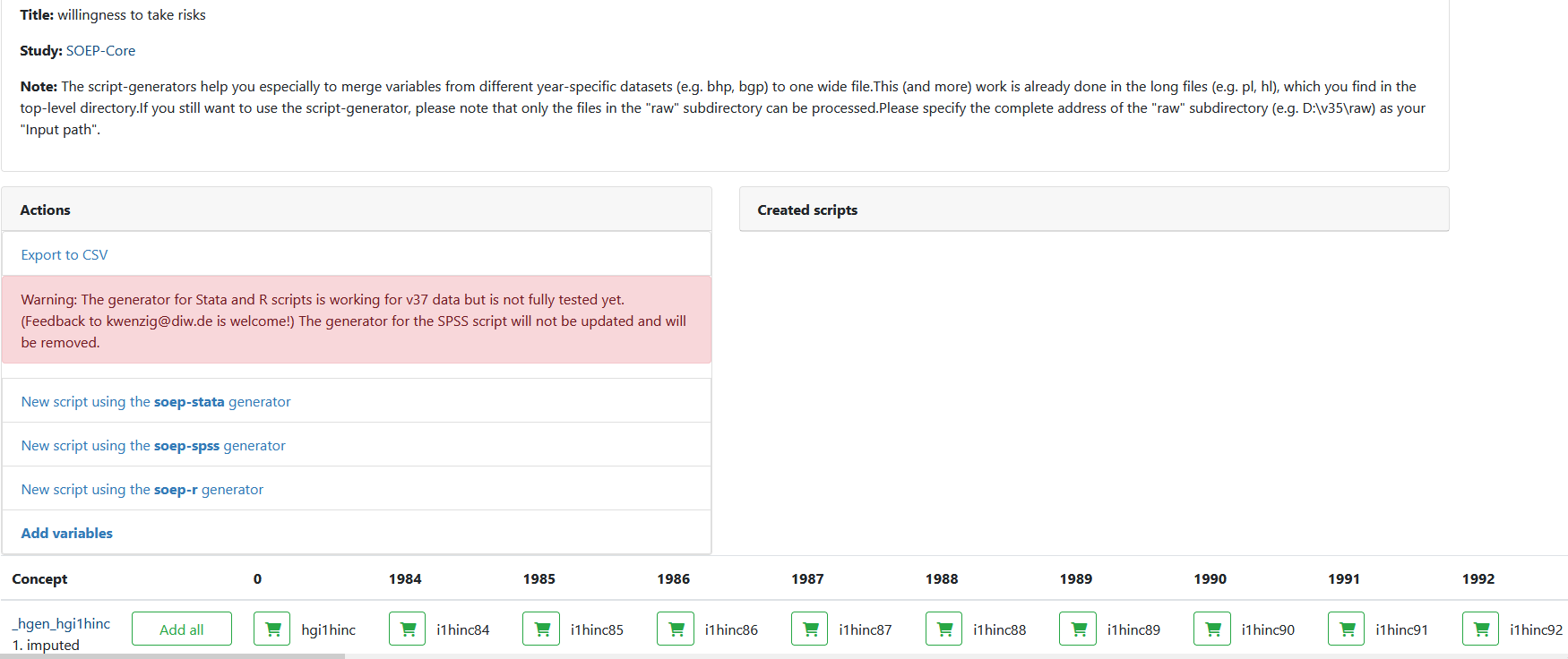Add i1hinc87 to basket via cart icon

click(x=810, y=629)
